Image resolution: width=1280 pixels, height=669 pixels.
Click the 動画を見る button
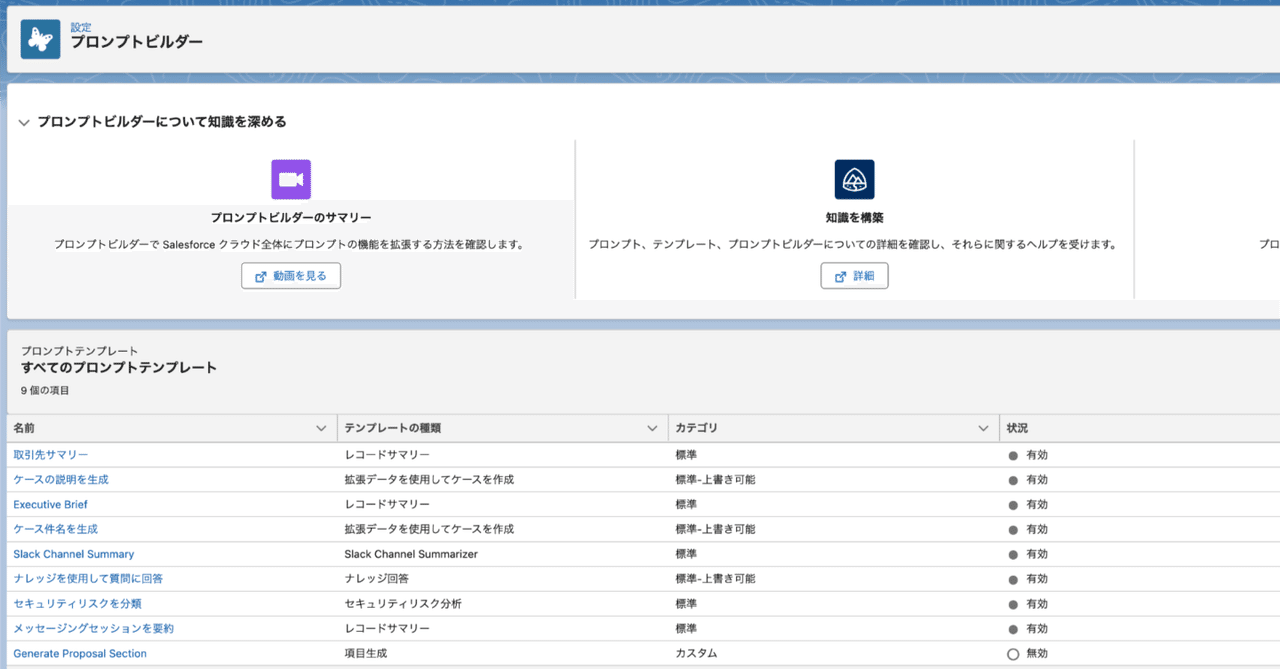point(291,275)
